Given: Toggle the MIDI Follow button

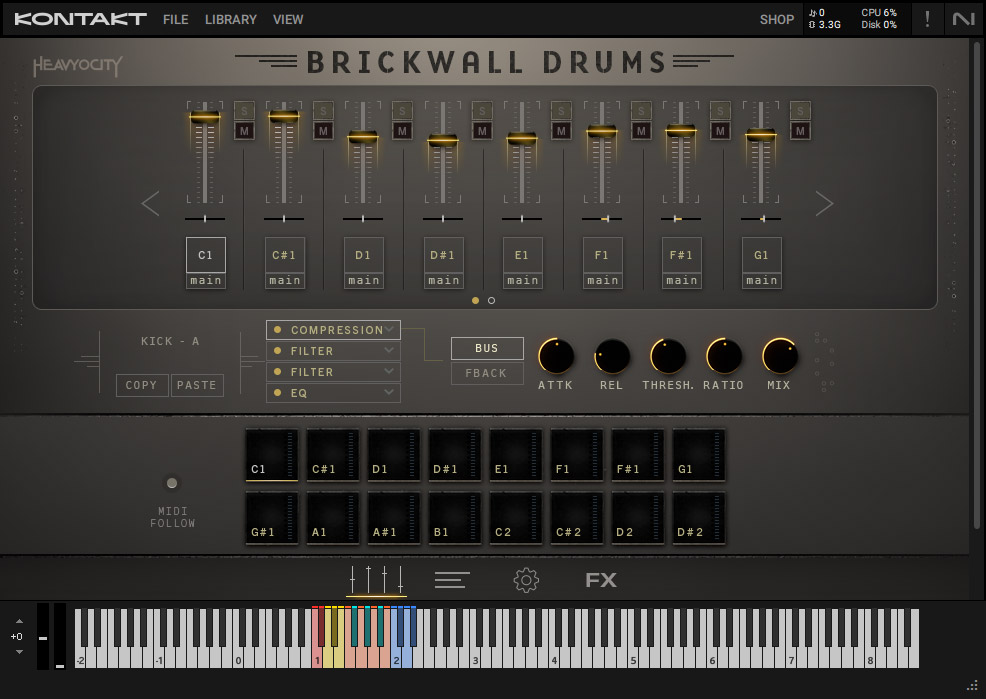Looking at the screenshot, I should coord(172,483).
